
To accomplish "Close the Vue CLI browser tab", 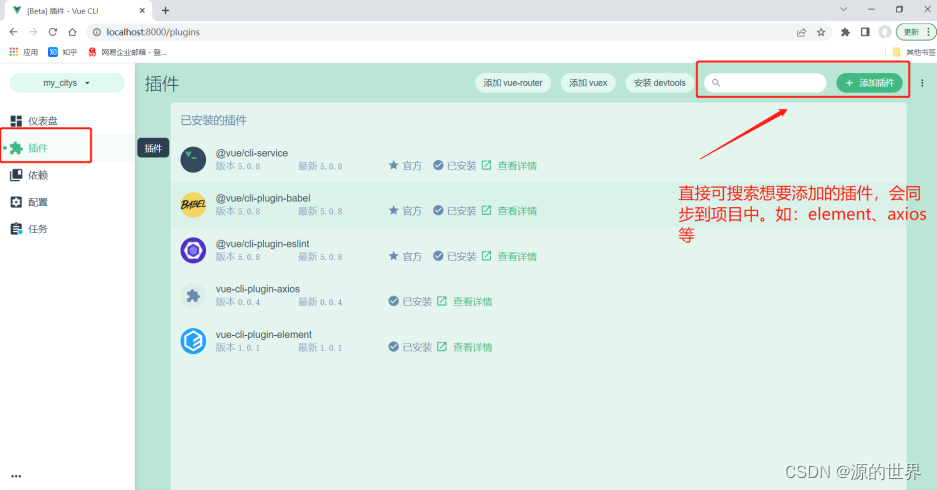I will 142,11.
